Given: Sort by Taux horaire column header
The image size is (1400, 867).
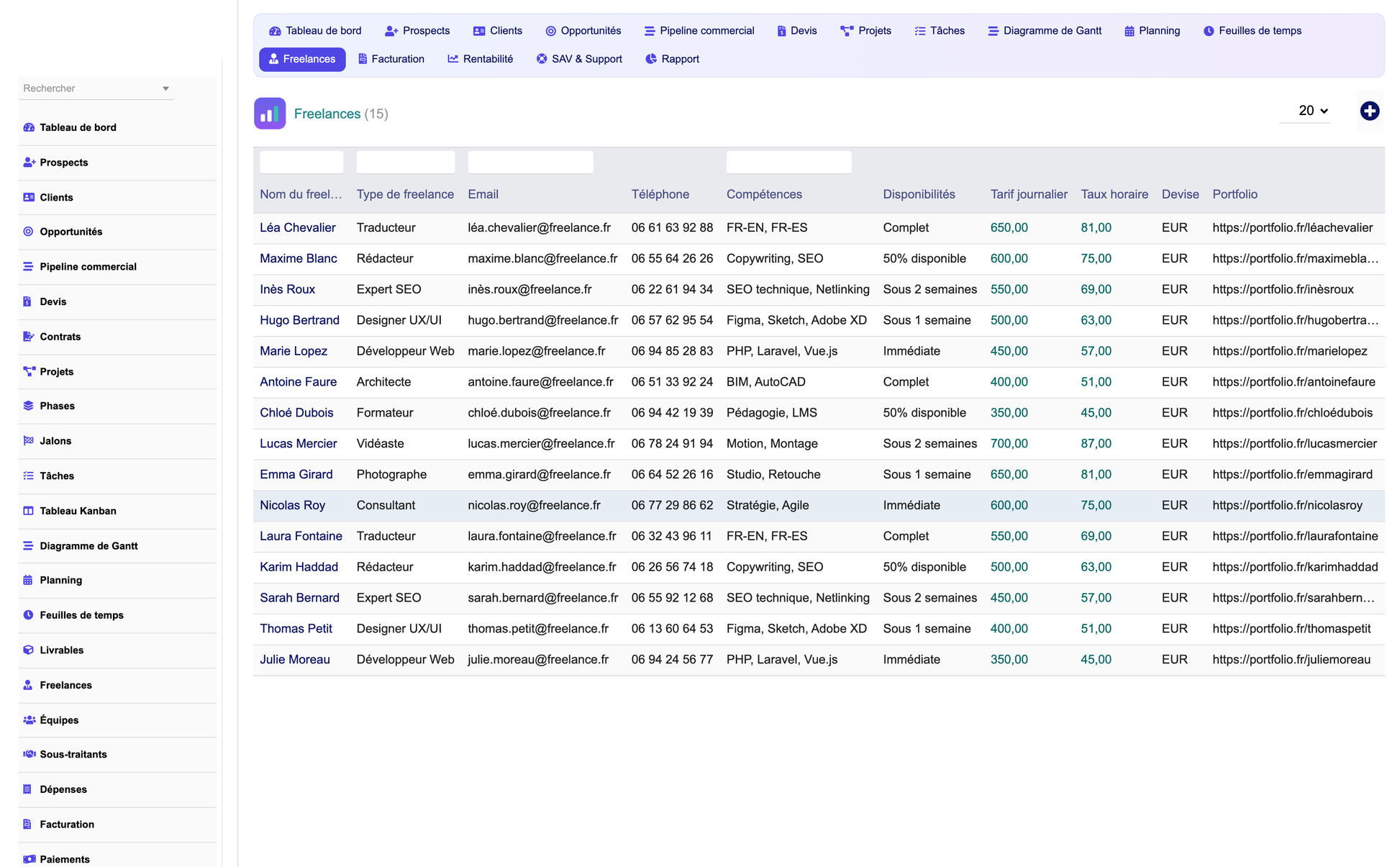Looking at the screenshot, I should [x=1114, y=194].
